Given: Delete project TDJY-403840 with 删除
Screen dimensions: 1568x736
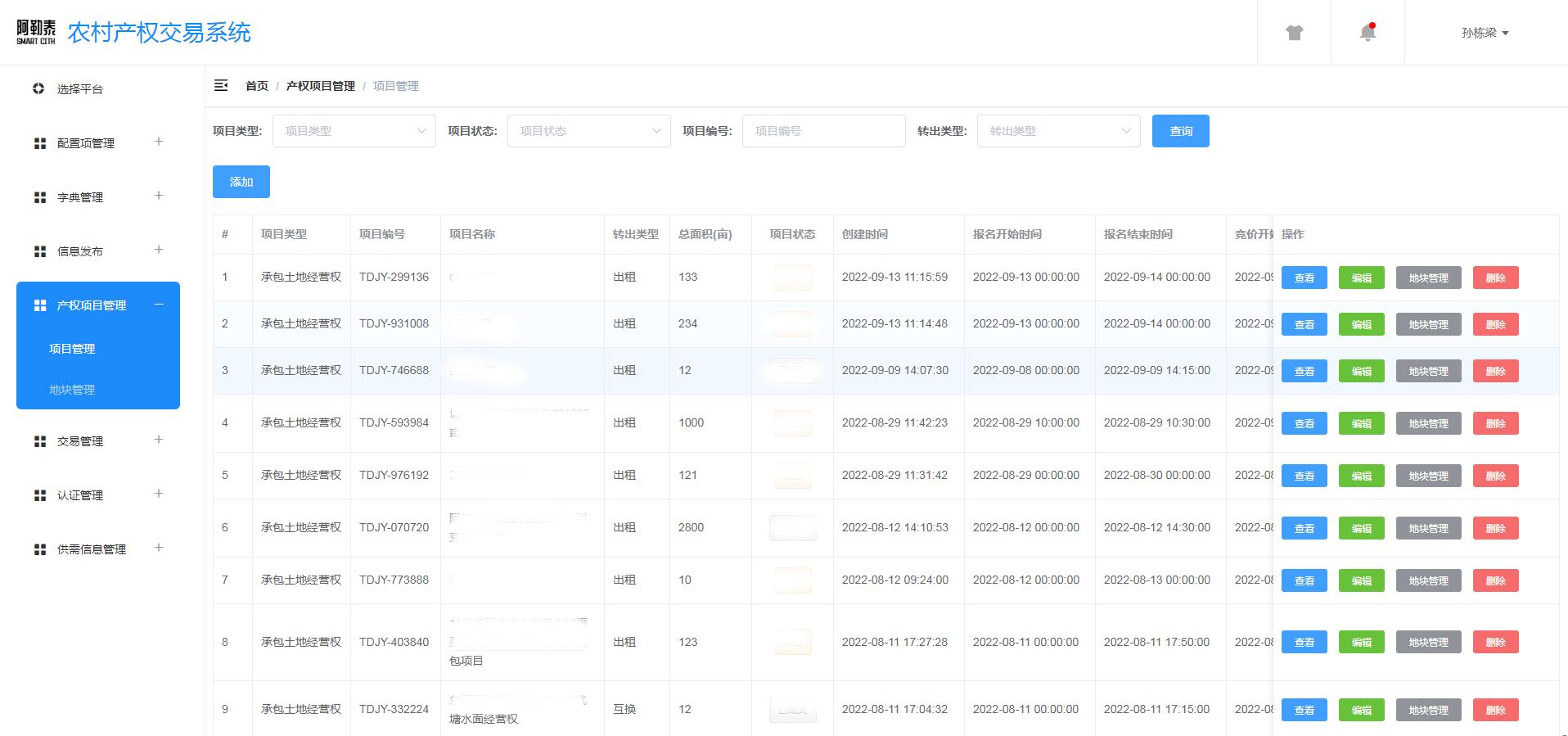Looking at the screenshot, I should tap(1496, 642).
